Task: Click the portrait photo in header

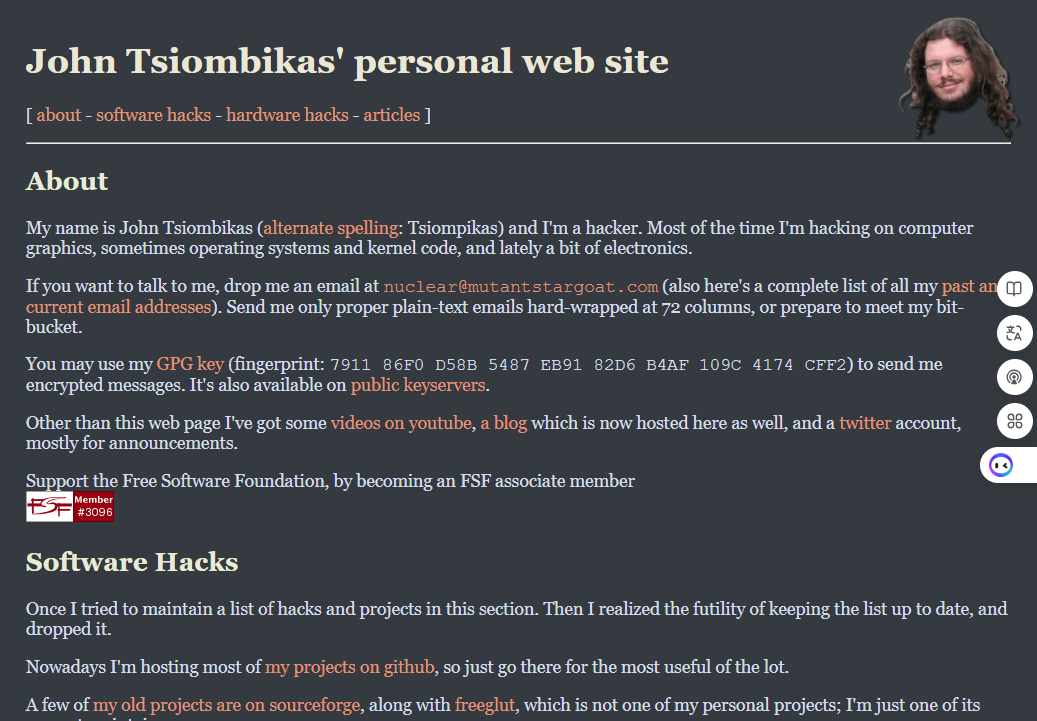Action: (957, 76)
